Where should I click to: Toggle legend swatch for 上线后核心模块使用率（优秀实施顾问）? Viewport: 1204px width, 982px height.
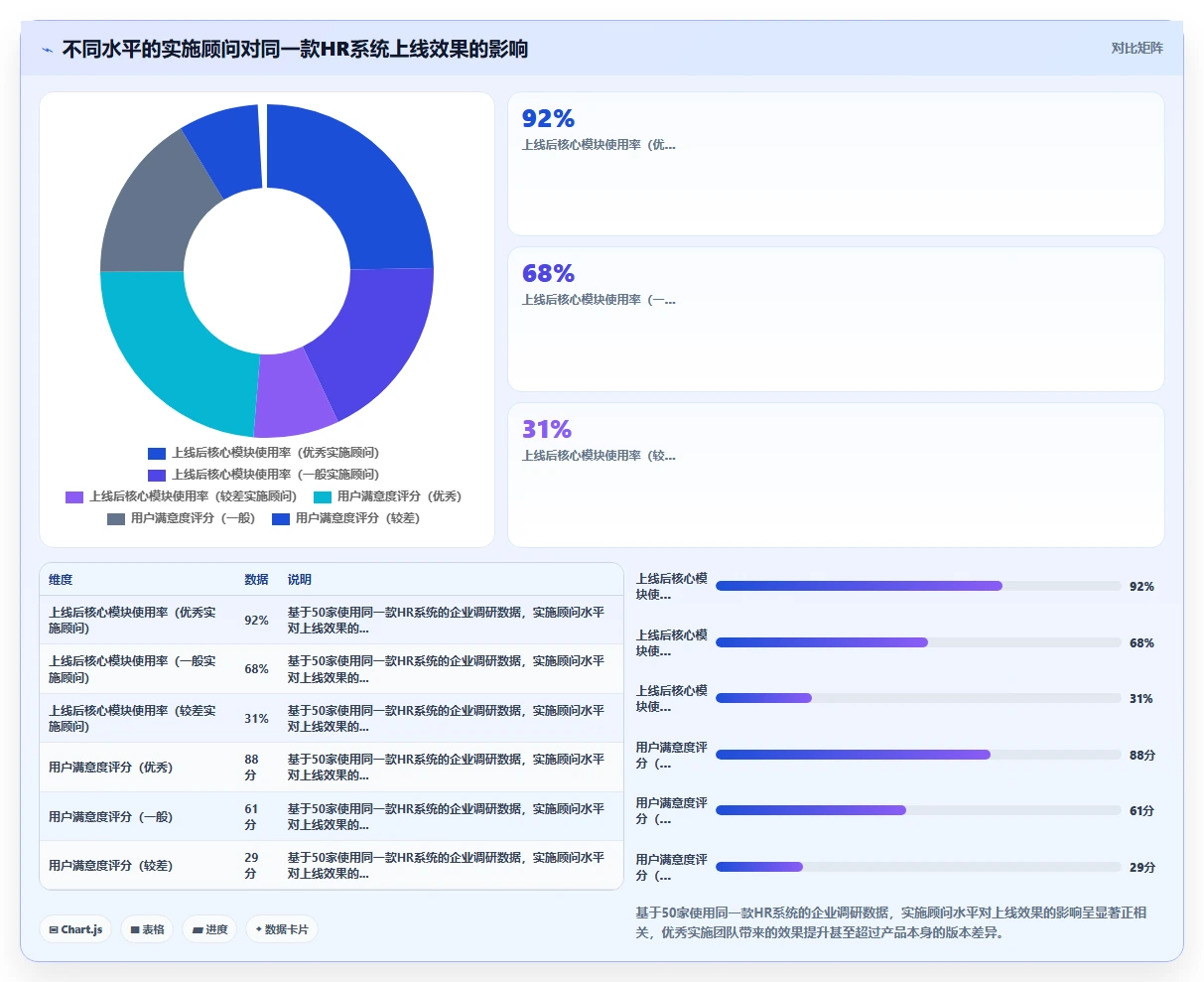point(157,453)
